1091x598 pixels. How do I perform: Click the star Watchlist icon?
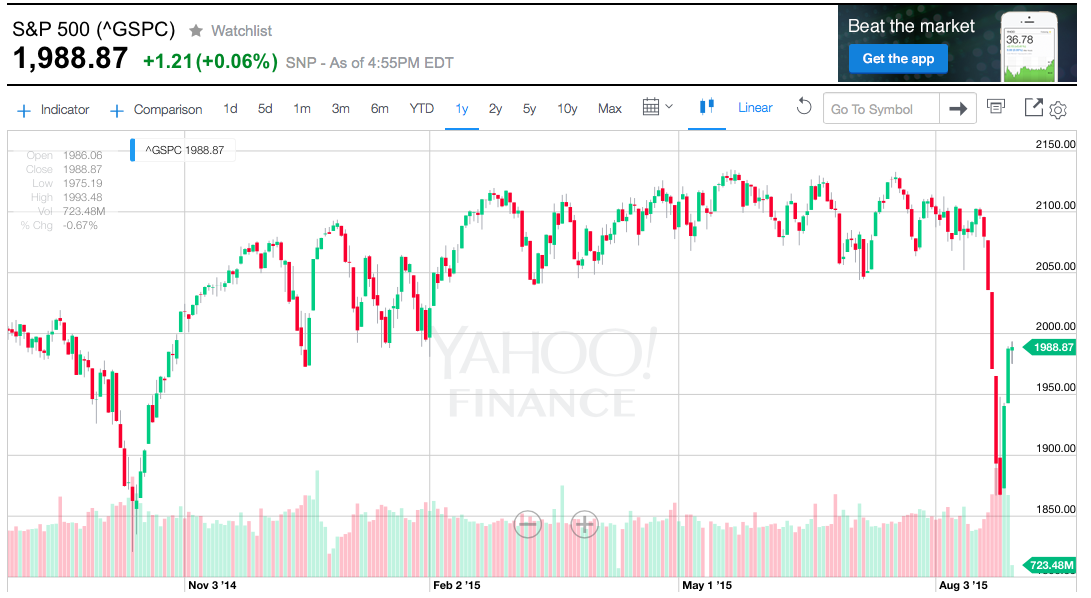[x=196, y=31]
